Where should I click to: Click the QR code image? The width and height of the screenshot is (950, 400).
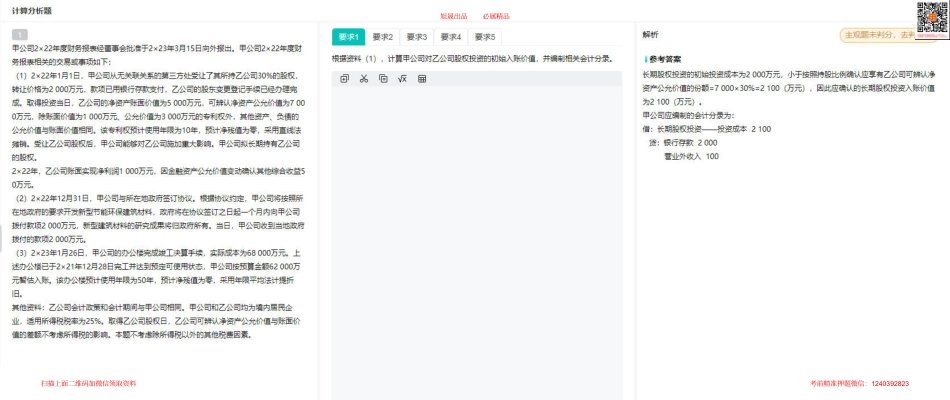click(x=932, y=18)
